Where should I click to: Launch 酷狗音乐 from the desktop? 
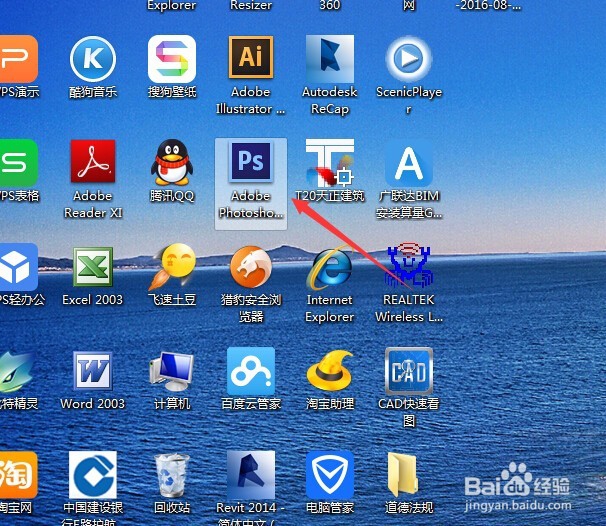pyautogui.click(x=93, y=59)
